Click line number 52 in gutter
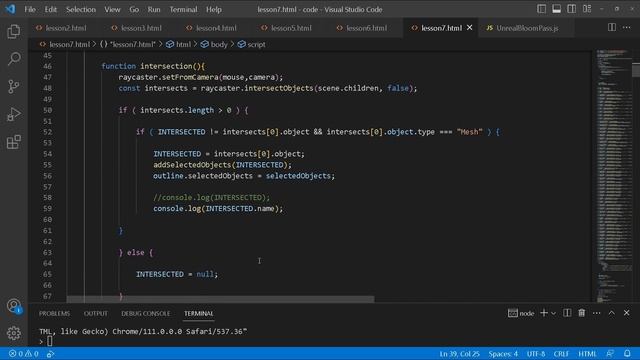Screen dimensions: 640x360 click(x=47, y=132)
